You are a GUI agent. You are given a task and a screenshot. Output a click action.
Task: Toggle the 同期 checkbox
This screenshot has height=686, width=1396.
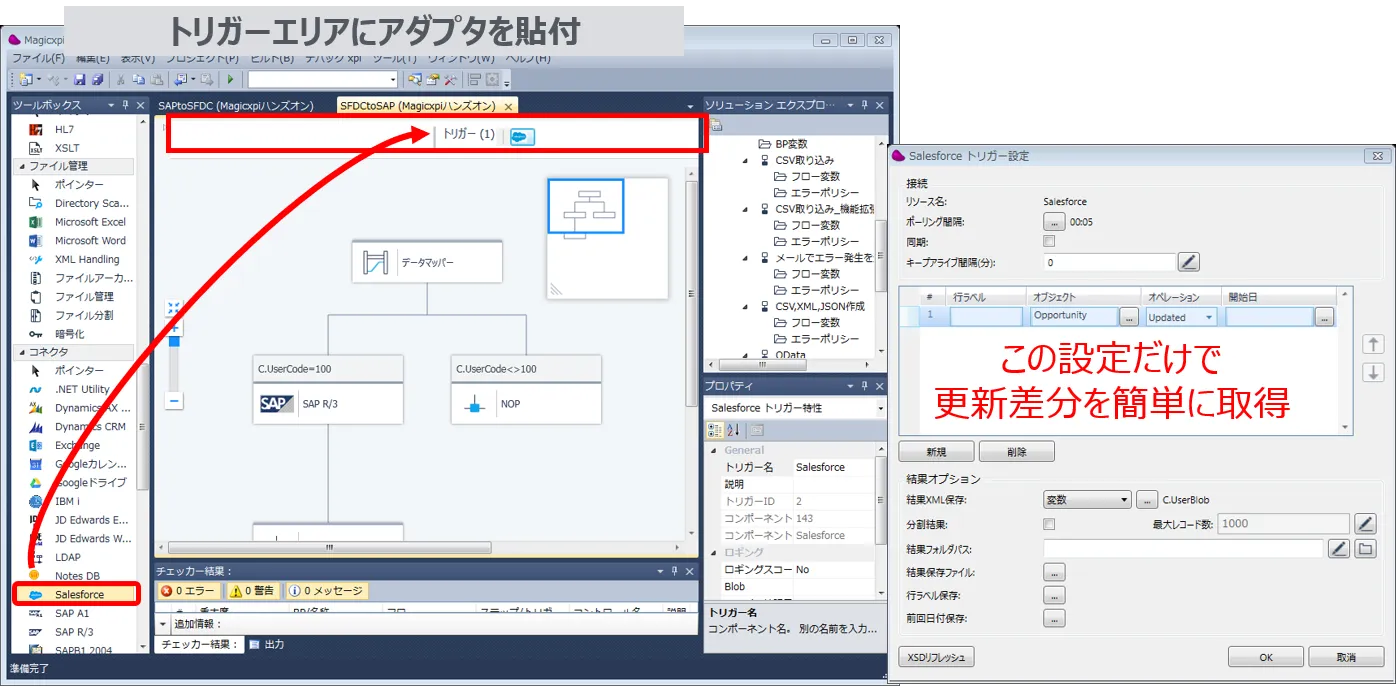coord(1049,241)
